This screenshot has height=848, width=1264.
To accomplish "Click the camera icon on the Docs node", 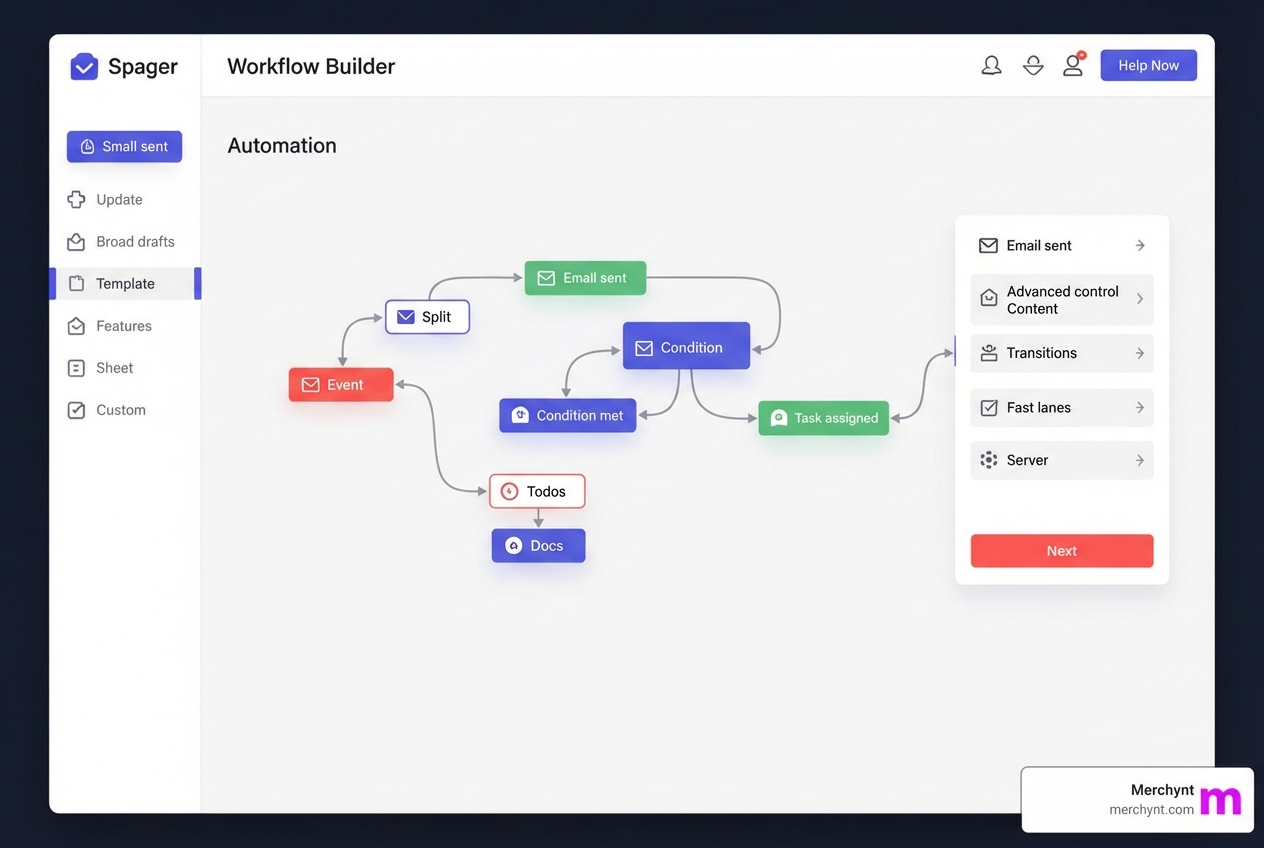I will (x=513, y=546).
